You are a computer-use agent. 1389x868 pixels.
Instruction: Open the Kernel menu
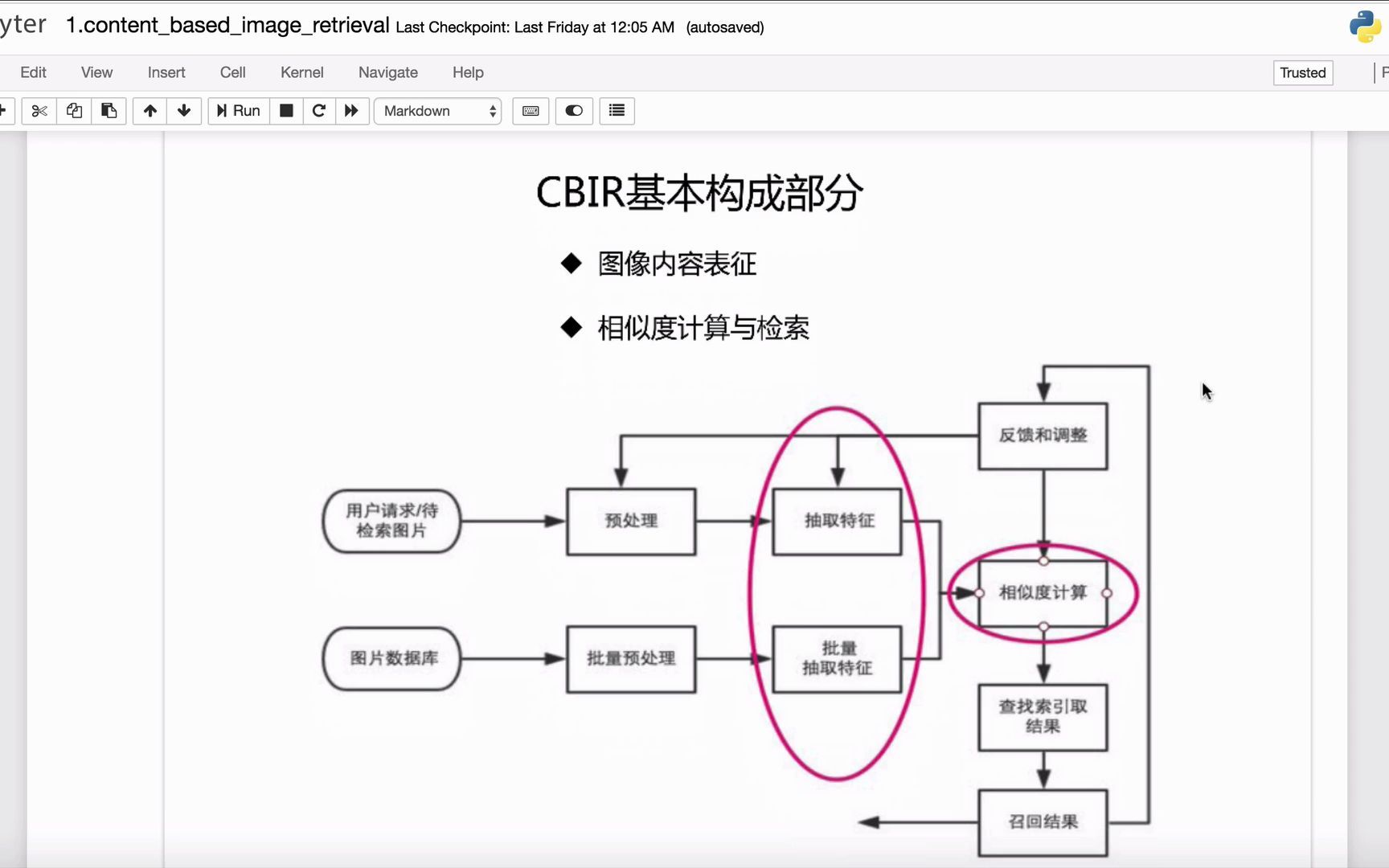click(x=301, y=72)
